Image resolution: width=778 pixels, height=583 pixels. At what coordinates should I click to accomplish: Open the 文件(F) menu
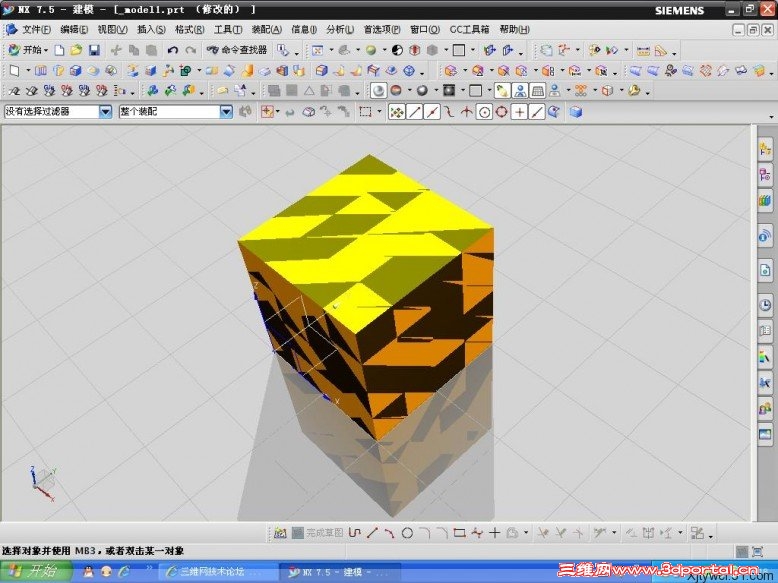point(36,30)
